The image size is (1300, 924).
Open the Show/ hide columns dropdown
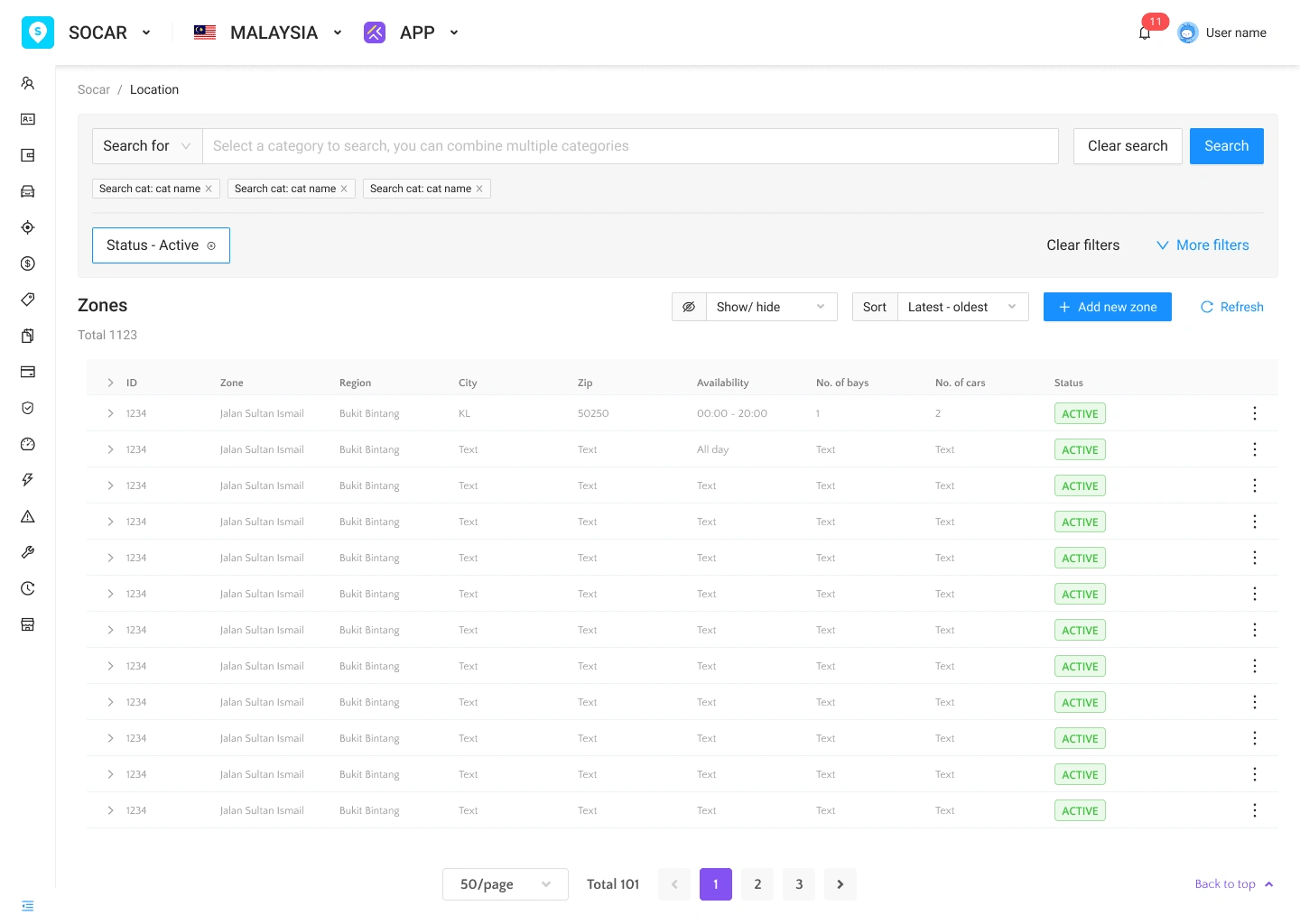[771, 307]
